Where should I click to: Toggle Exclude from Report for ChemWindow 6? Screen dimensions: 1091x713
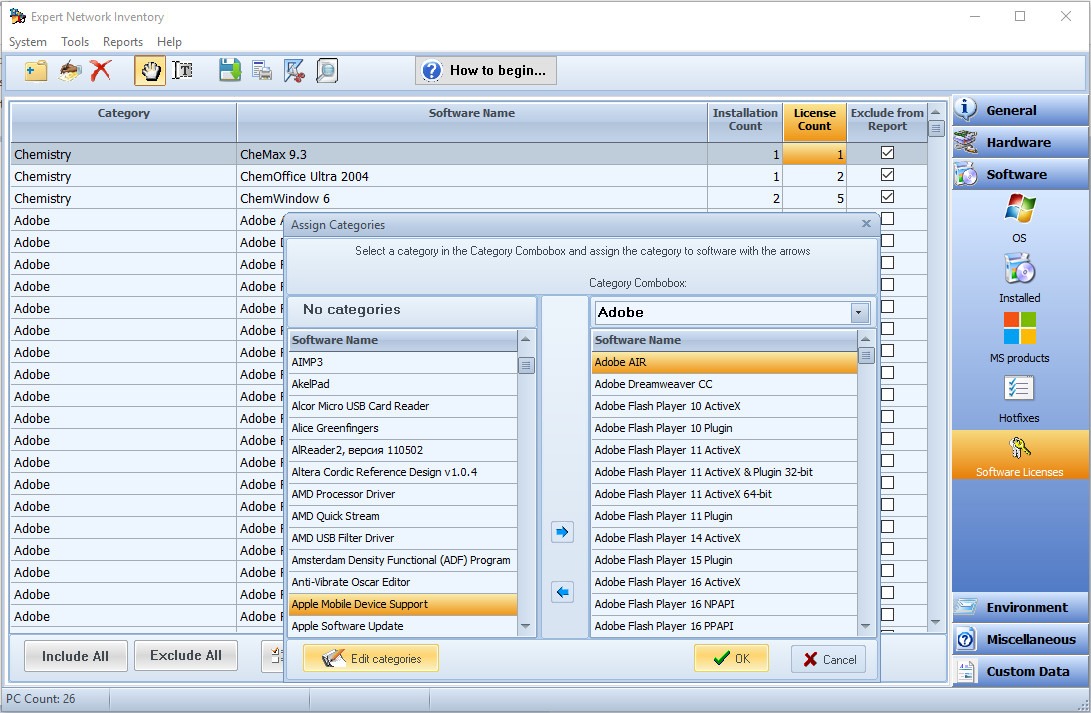pyautogui.click(x=887, y=197)
